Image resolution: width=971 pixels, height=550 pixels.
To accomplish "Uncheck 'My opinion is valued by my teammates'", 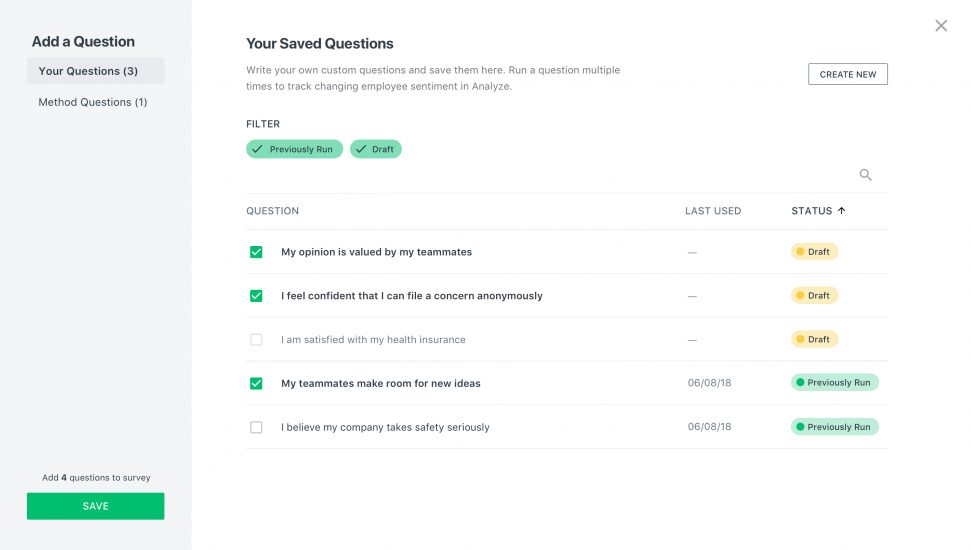I will coord(256,252).
